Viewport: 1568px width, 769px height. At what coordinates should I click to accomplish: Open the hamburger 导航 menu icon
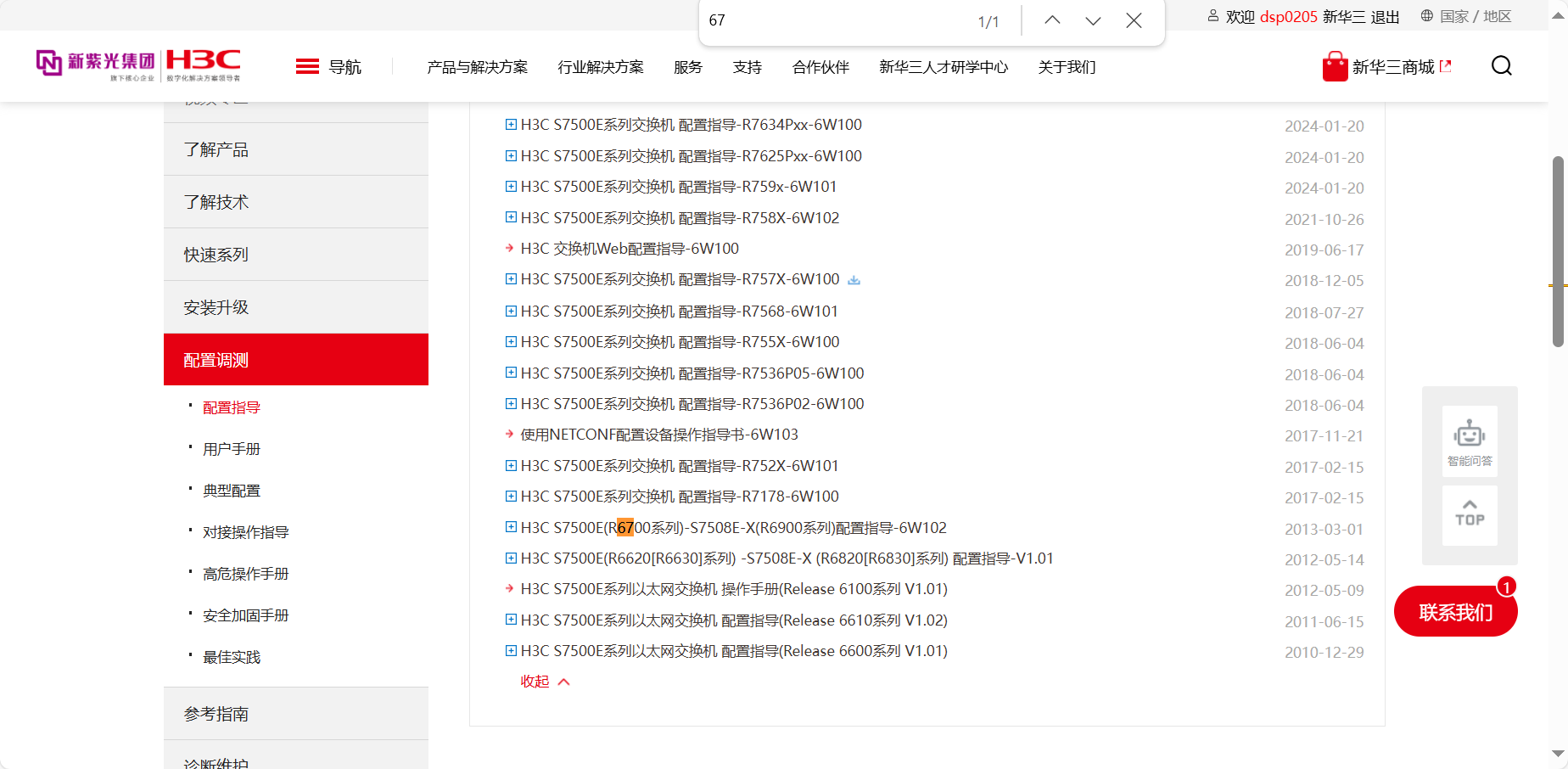[x=307, y=67]
